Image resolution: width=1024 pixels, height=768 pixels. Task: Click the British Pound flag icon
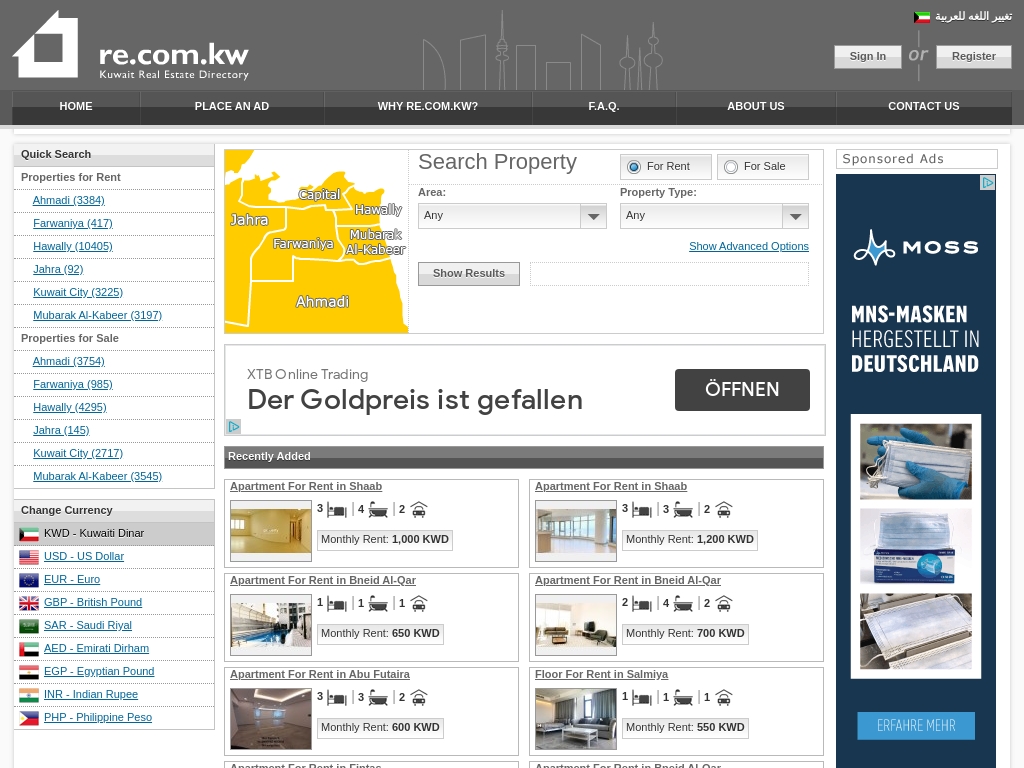(x=29, y=603)
